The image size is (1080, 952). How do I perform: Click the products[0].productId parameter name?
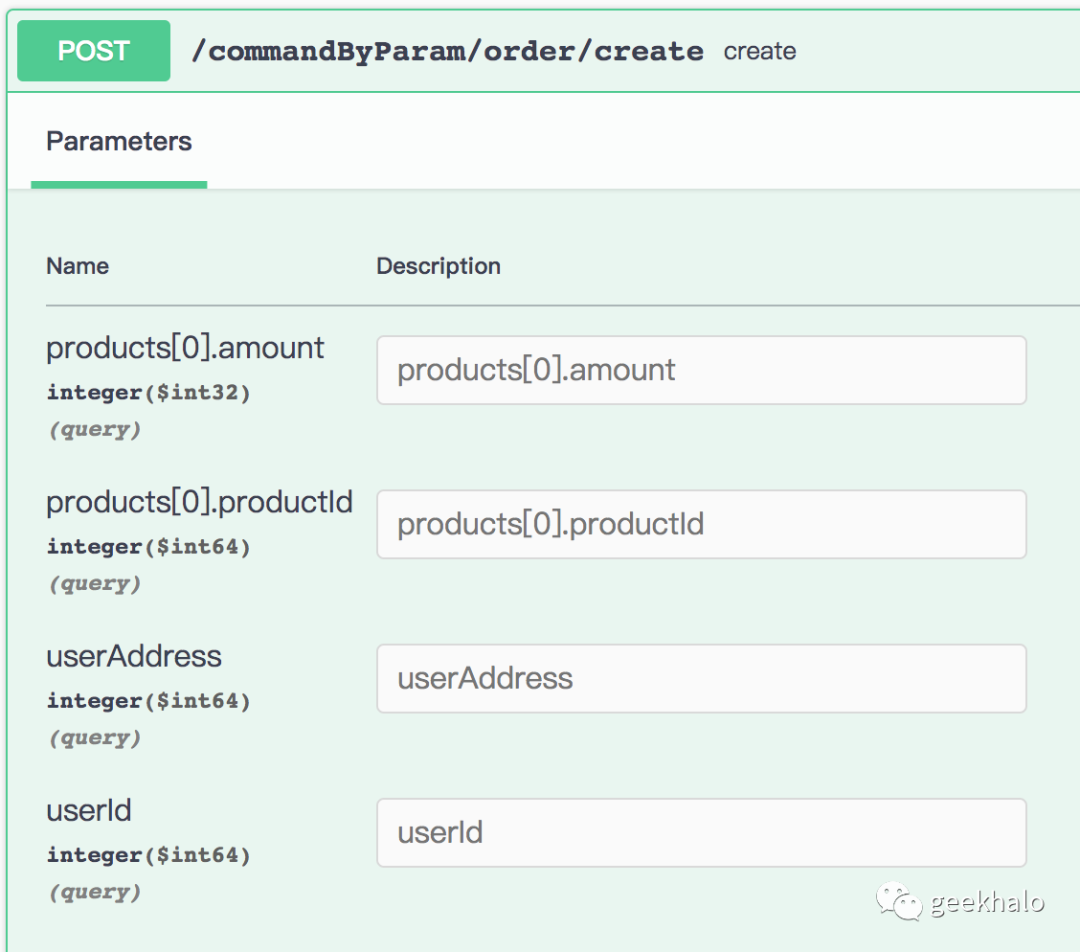point(199,502)
